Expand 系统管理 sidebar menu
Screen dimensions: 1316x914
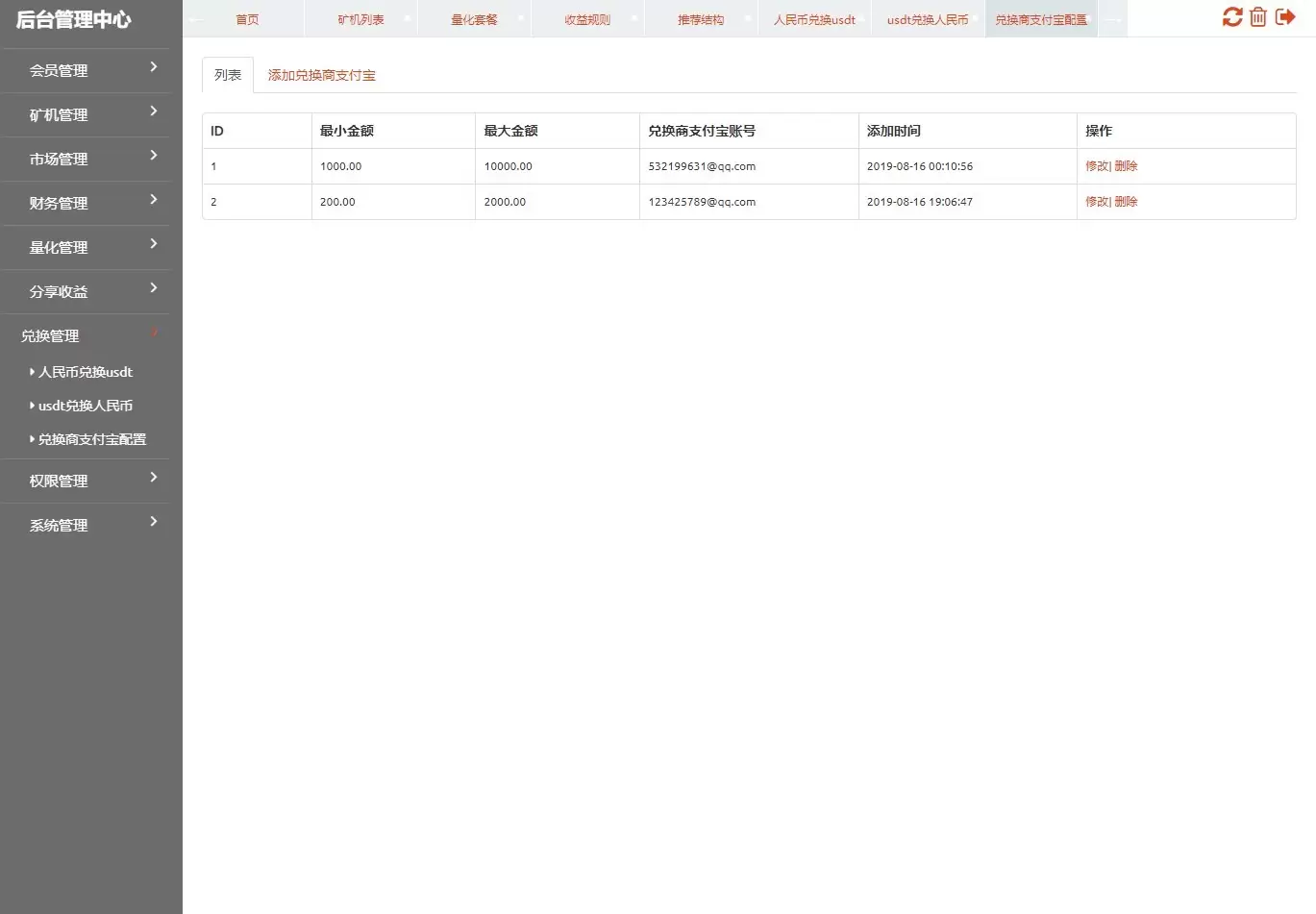coord(86,525)
